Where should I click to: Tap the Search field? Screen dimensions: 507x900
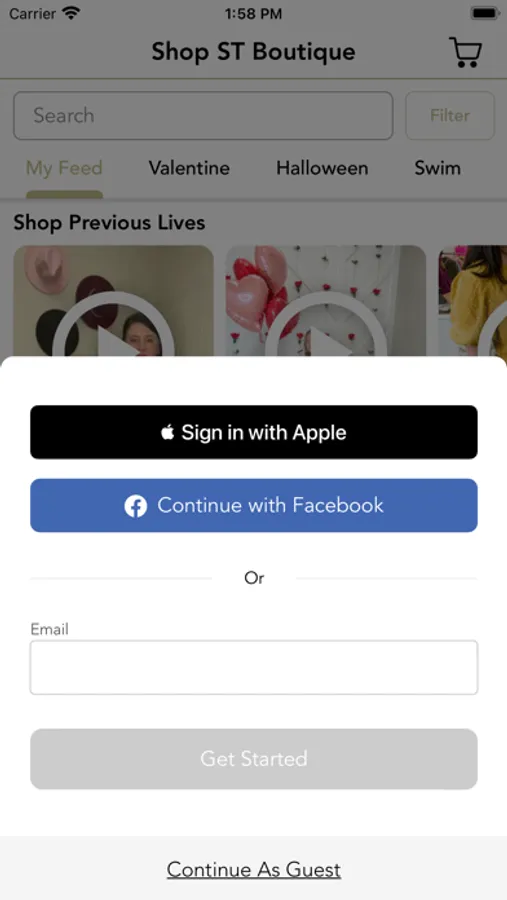(203, 115)
